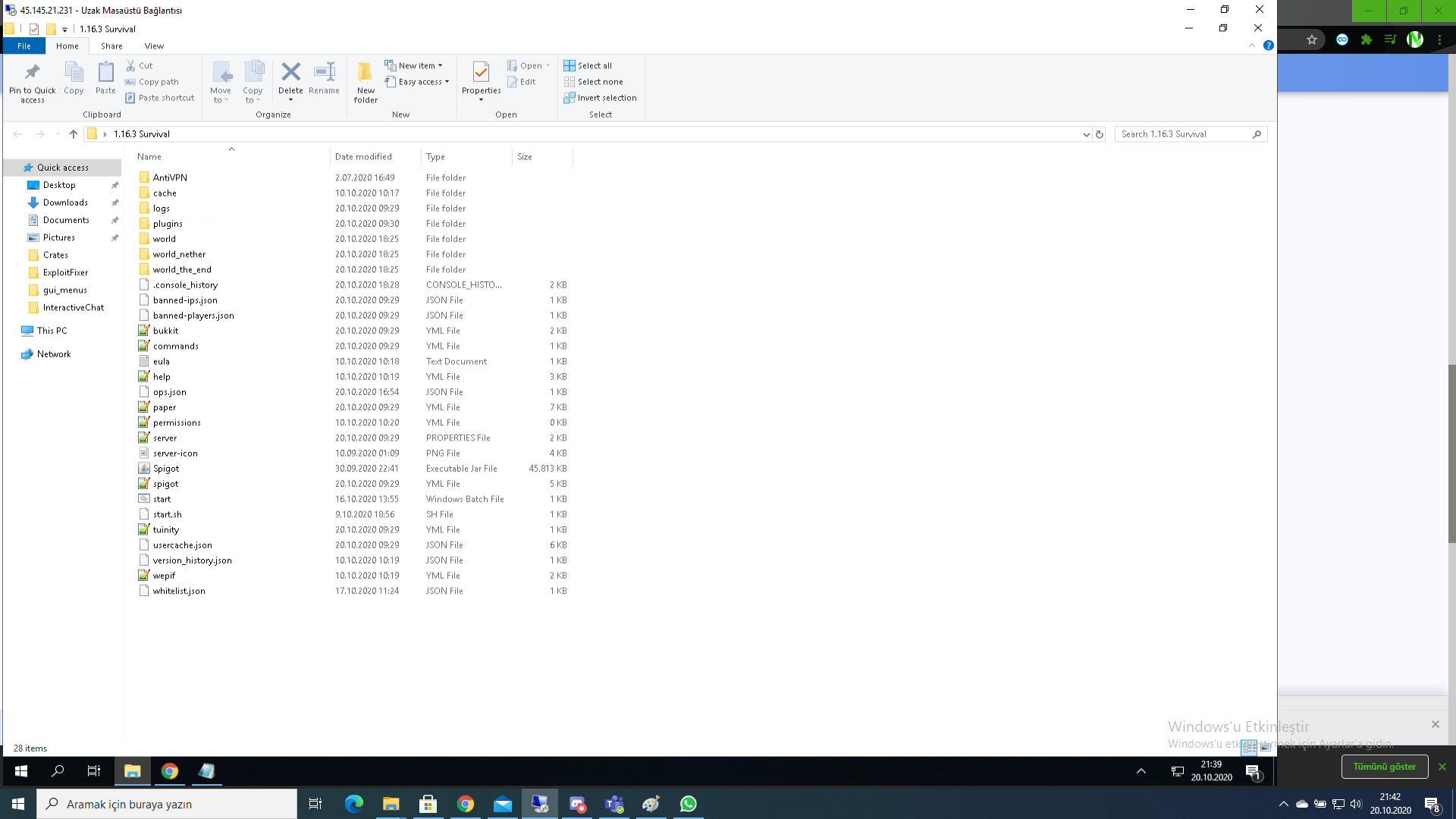Click the local Aramak için buraya yazın search box
This screenshot has width=1456, height=819.
point(167,804)
